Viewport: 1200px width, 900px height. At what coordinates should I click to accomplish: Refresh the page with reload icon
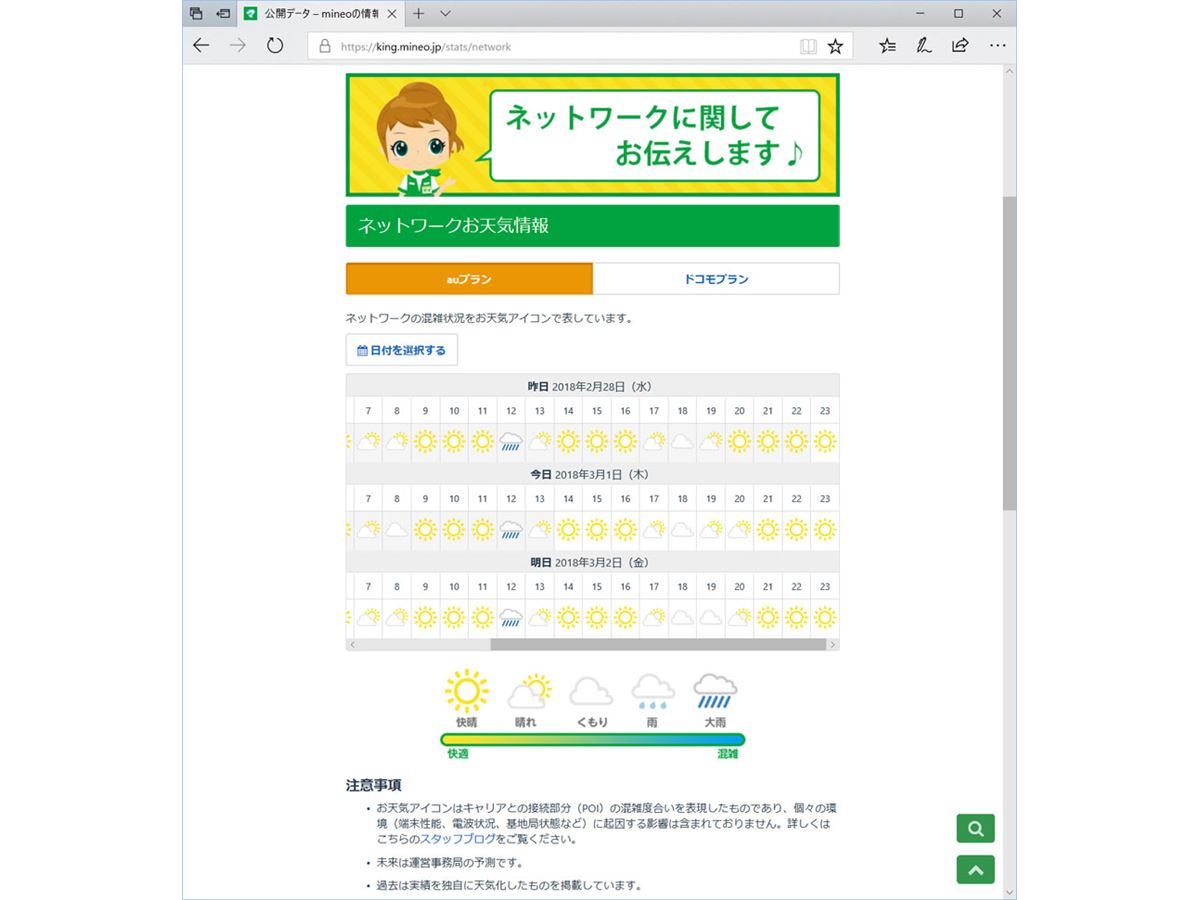pyautogui.click(x=275, y=46)
